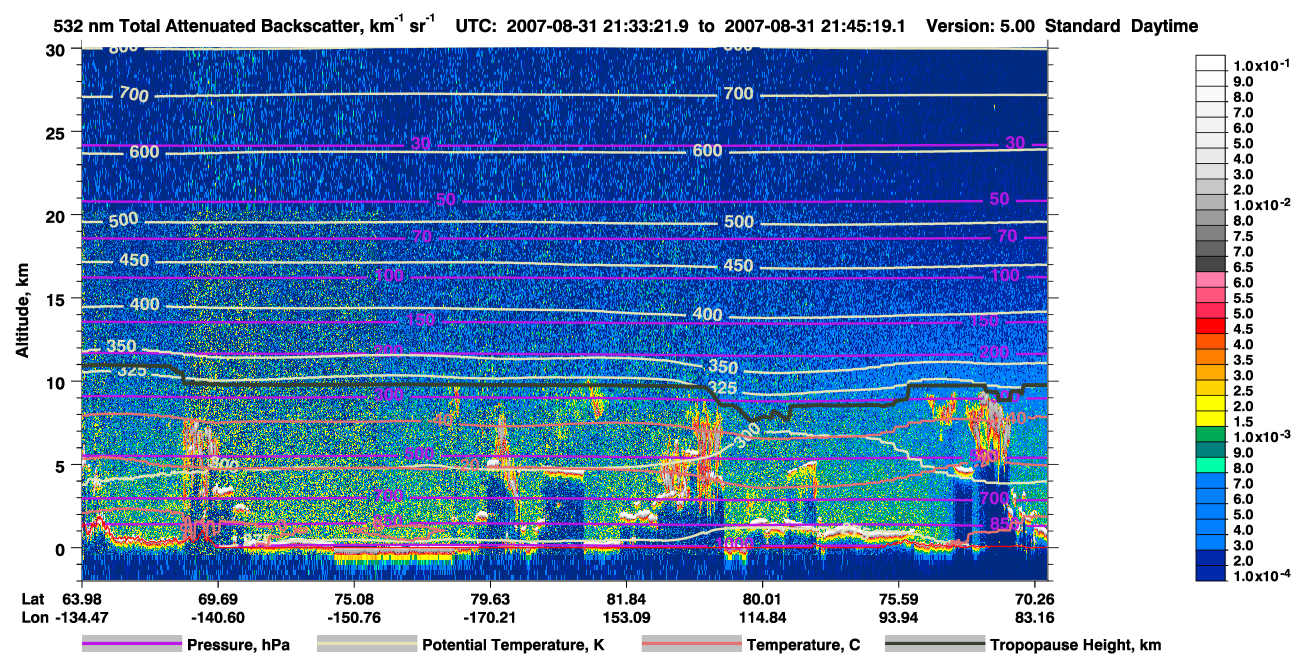The image size is (1300, 667).
Task: Click the mint green colorbar swatch below the green 8.0 label
Action: [x=1211, y=465]
